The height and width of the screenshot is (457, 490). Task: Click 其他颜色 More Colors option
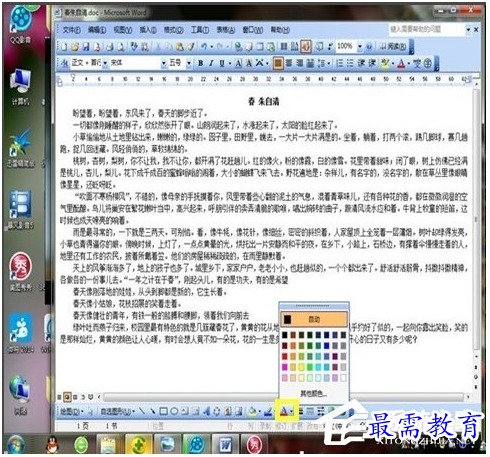pyautogui.click(x=313, y=394)
